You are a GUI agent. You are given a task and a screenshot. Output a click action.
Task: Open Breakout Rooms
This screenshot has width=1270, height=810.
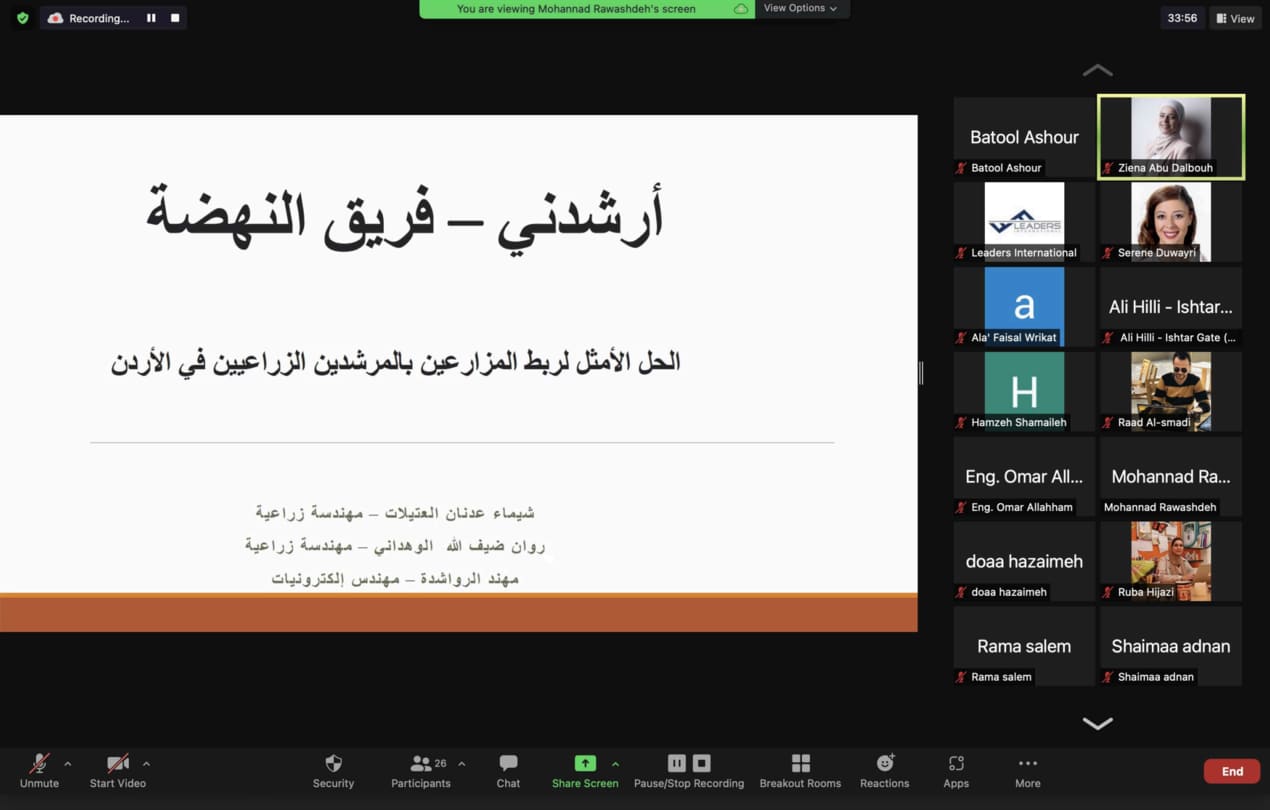(800, 771)
